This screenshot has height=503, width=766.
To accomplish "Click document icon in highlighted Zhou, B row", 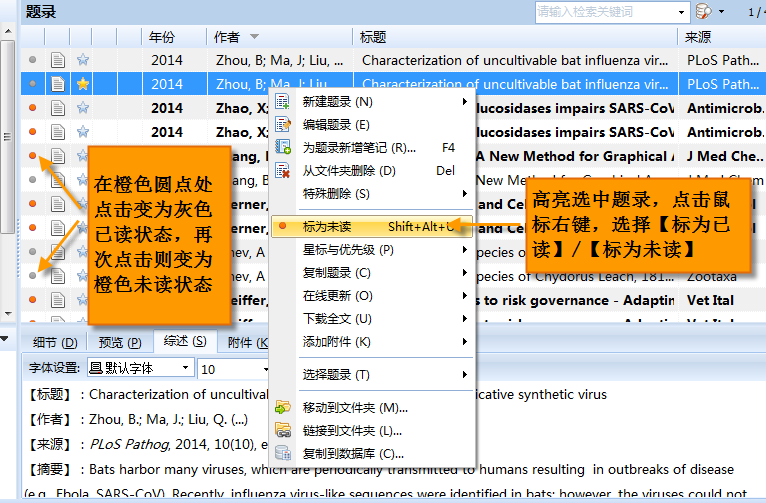I will pos(58,84).
